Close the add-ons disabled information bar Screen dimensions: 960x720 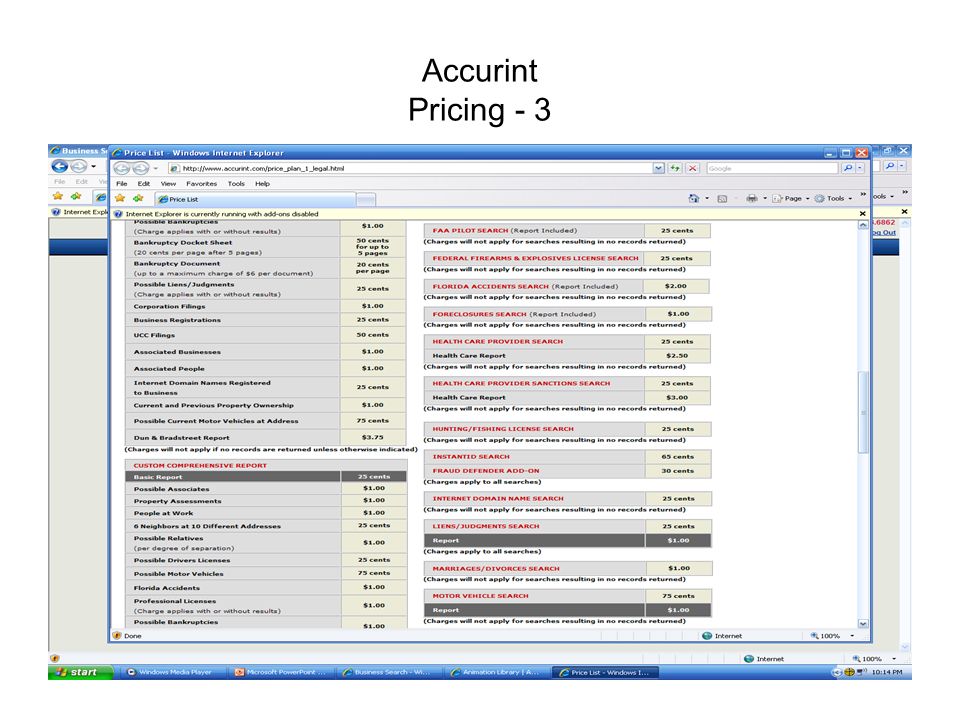pyautogui.click(x=863, y=214)
